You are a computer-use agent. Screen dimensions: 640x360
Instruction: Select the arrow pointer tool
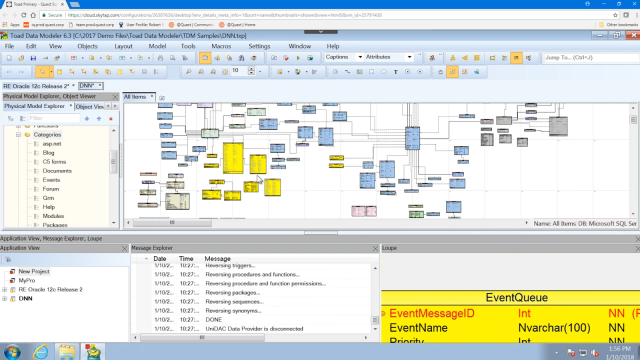tap(42, 72)
